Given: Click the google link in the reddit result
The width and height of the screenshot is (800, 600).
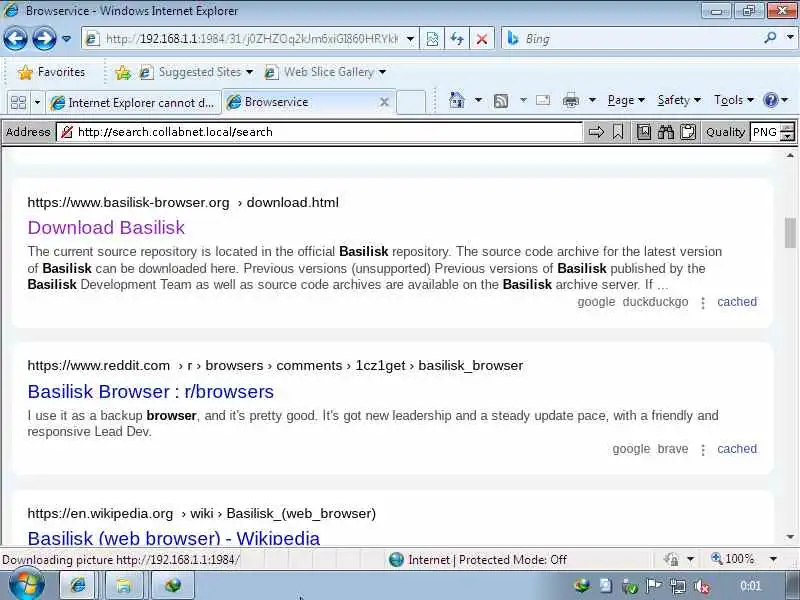Looking at the screenshot, I should [631, 449].
